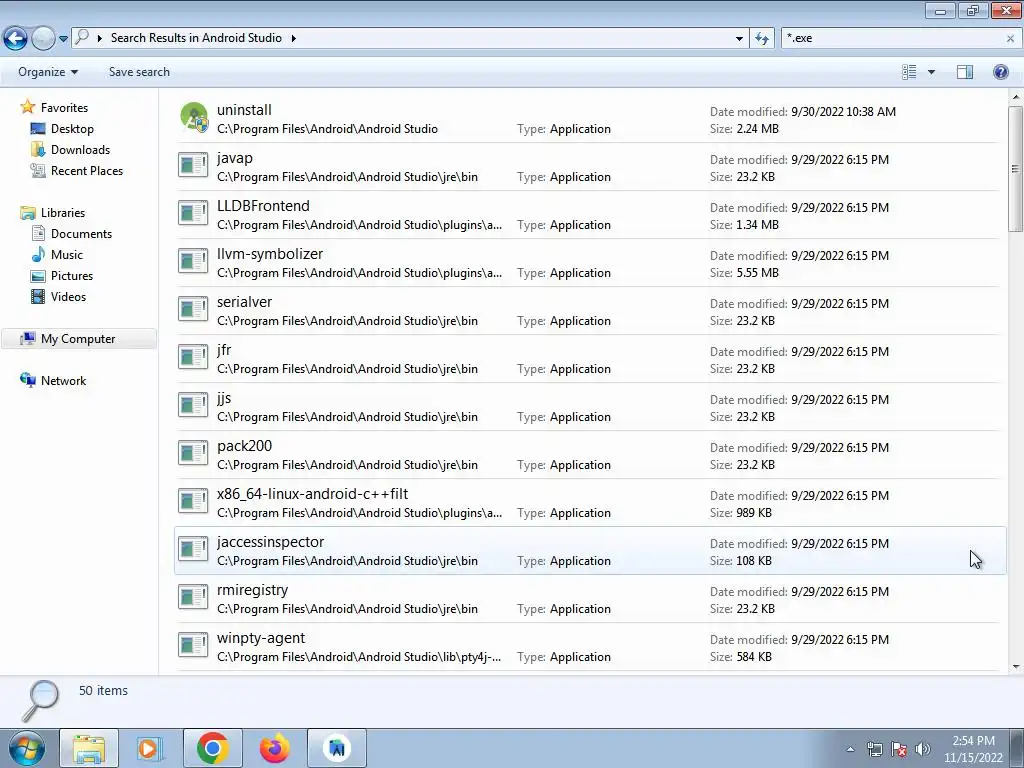
Task: Select the jfr file icon
Action: pos(193,357)
